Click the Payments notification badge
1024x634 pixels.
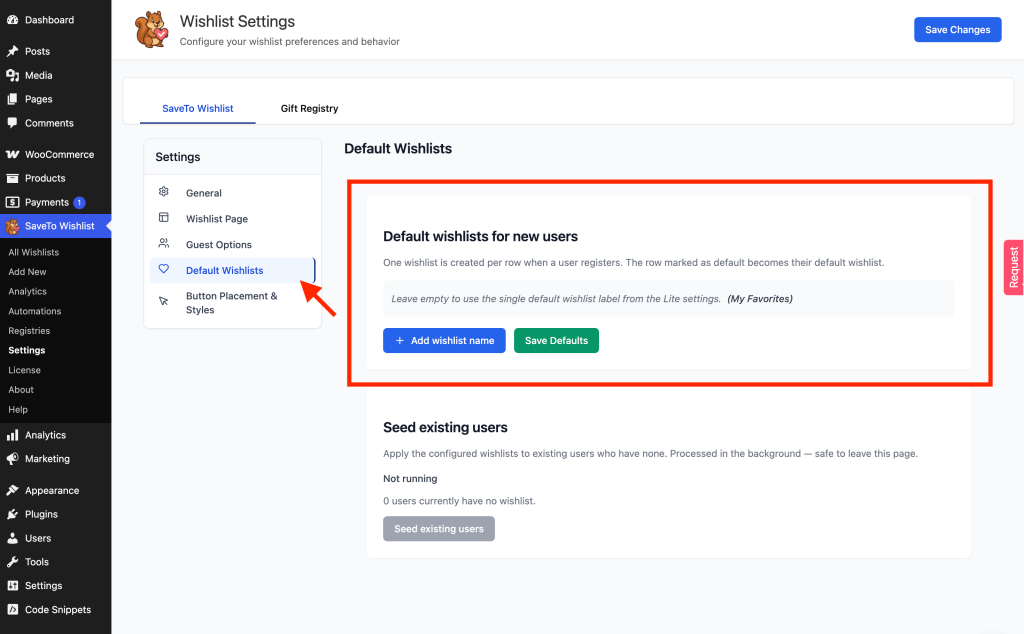[79, 202]
